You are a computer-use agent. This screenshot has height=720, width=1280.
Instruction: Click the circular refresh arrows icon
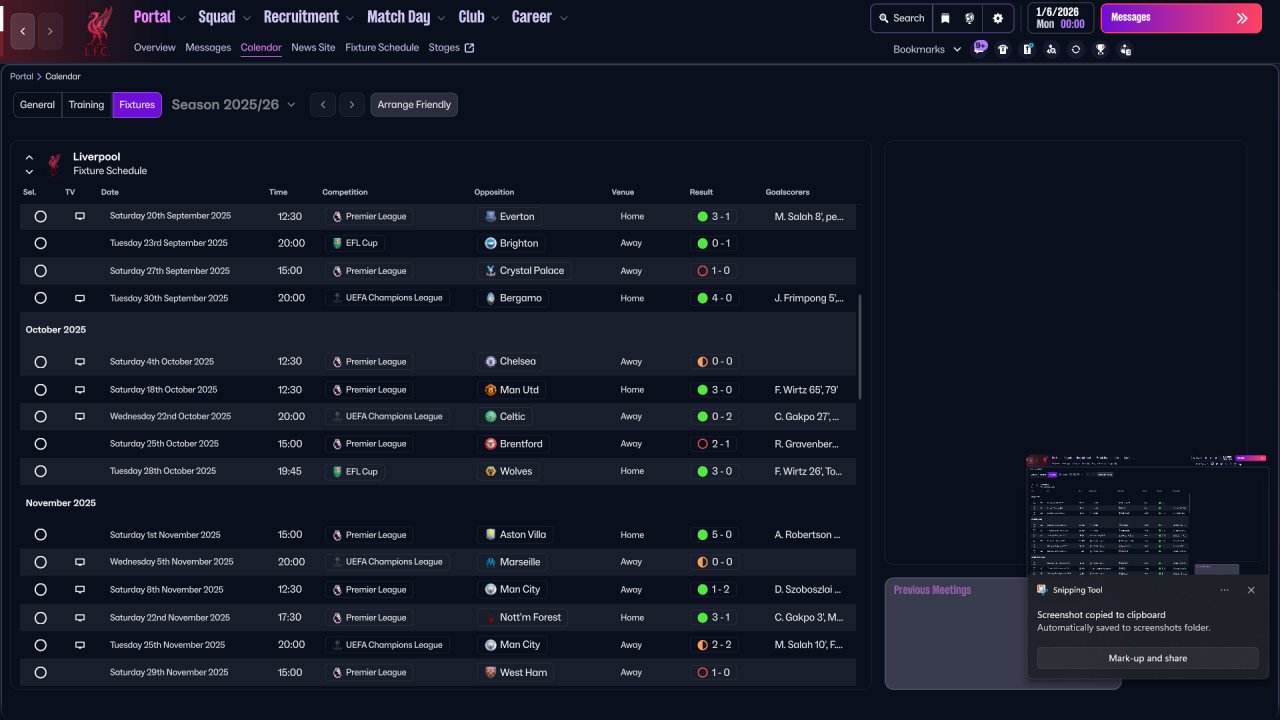(x=1076, y=49)
